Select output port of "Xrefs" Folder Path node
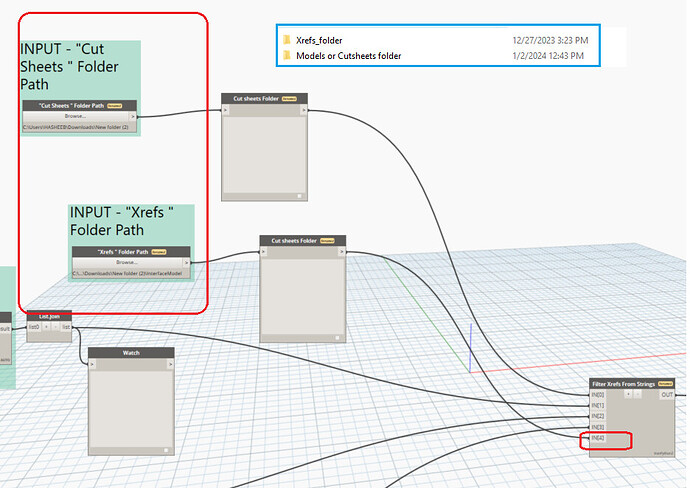Viewport: 690px width, 488px height. pos(187,262)
